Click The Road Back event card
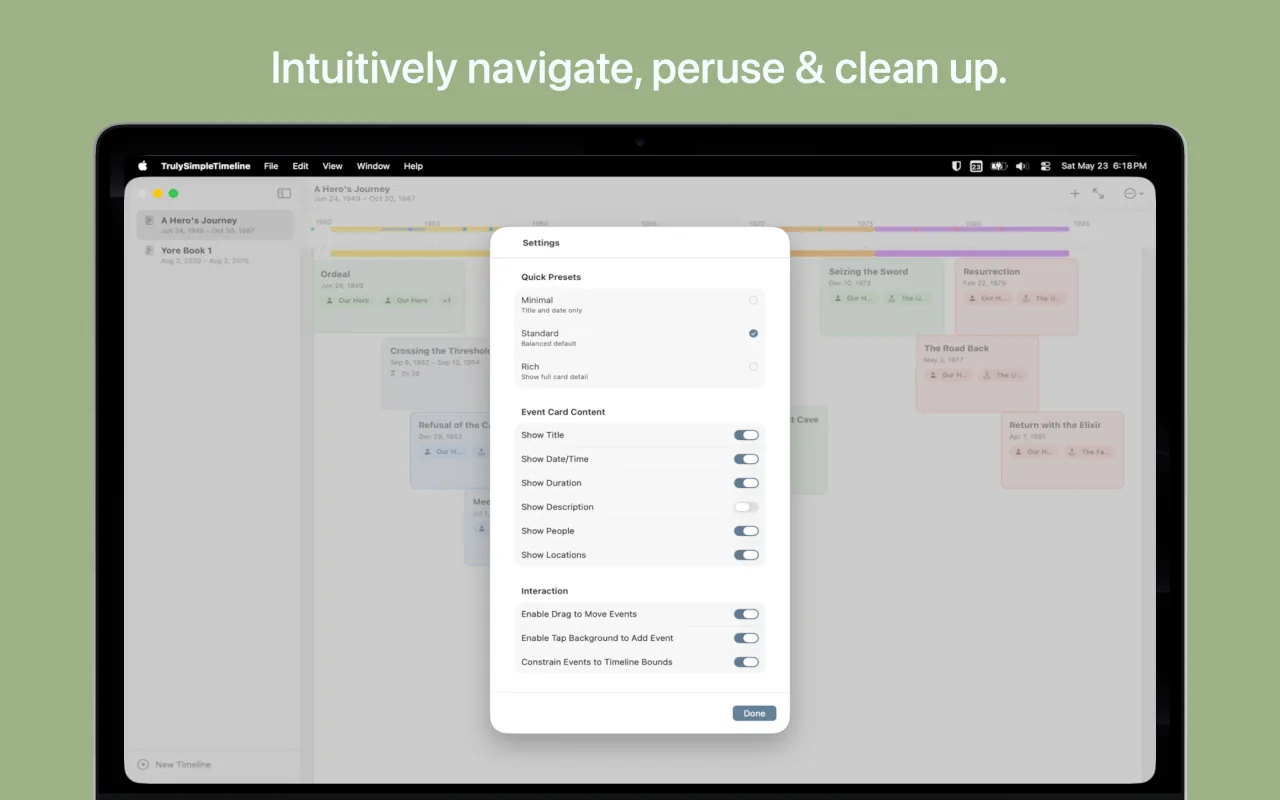The width and height of the screenshot is (1280, 800). [x=977, y=373]
